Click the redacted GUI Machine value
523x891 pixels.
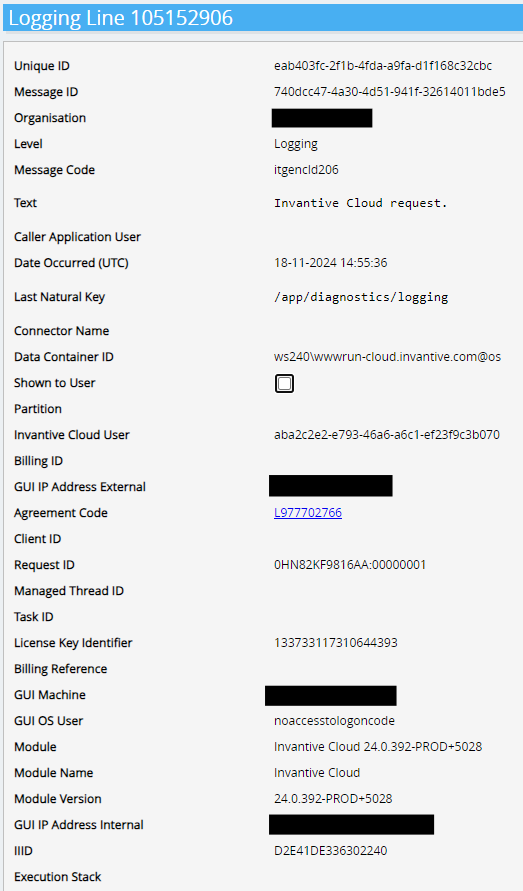click(330, 696)
